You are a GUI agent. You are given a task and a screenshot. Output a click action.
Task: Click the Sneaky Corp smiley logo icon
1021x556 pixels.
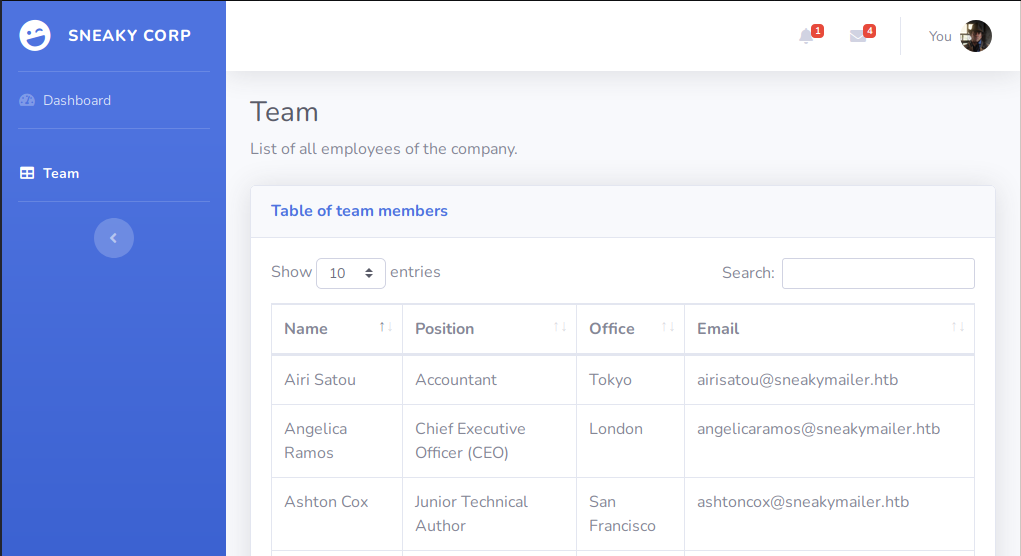click(35, 36)
